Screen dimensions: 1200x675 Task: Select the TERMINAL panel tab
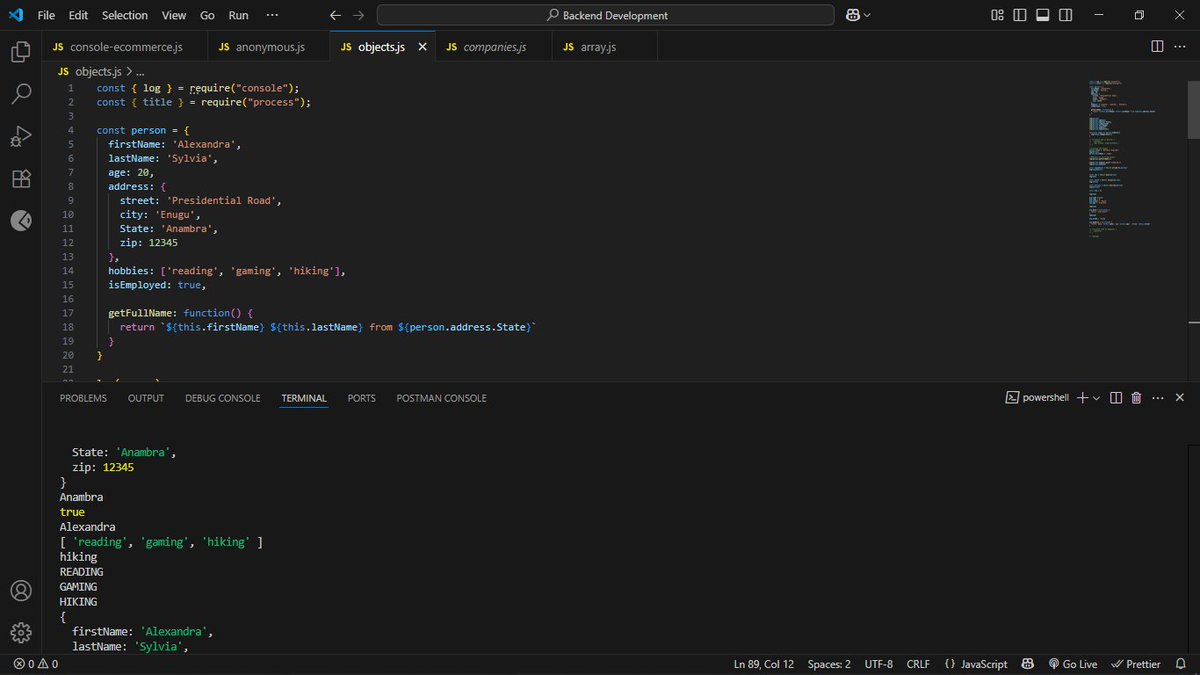(304, 398)
